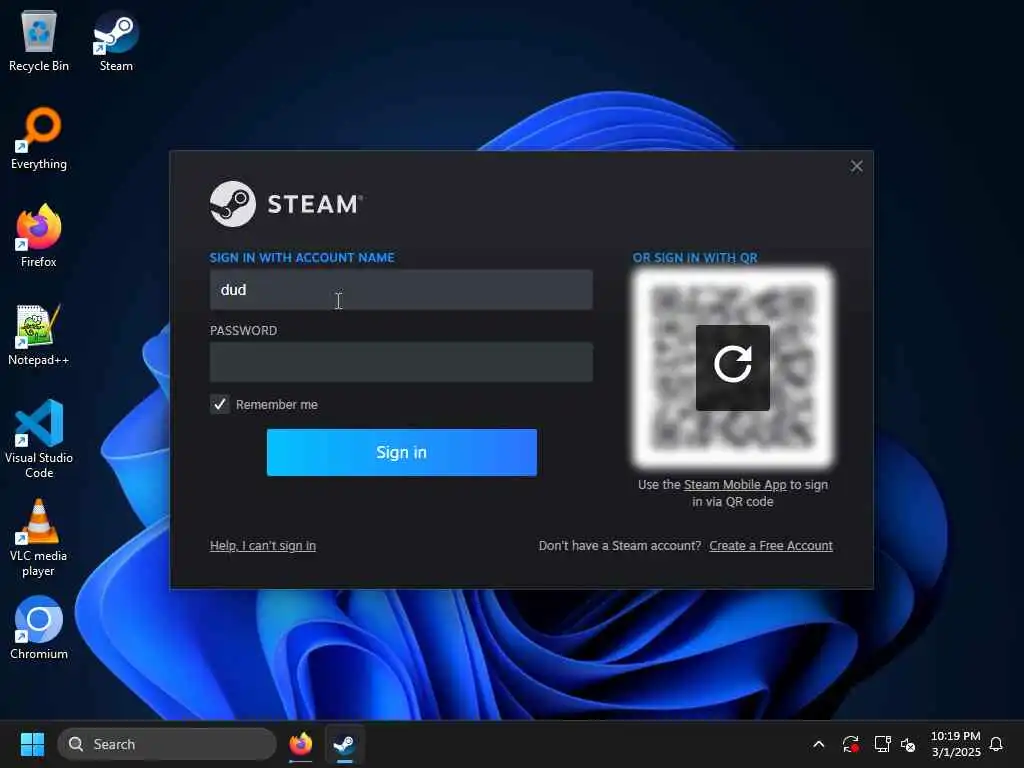
Task: Click the 'Don't have a Steam account?' text
Action: [x=620, y=545]
